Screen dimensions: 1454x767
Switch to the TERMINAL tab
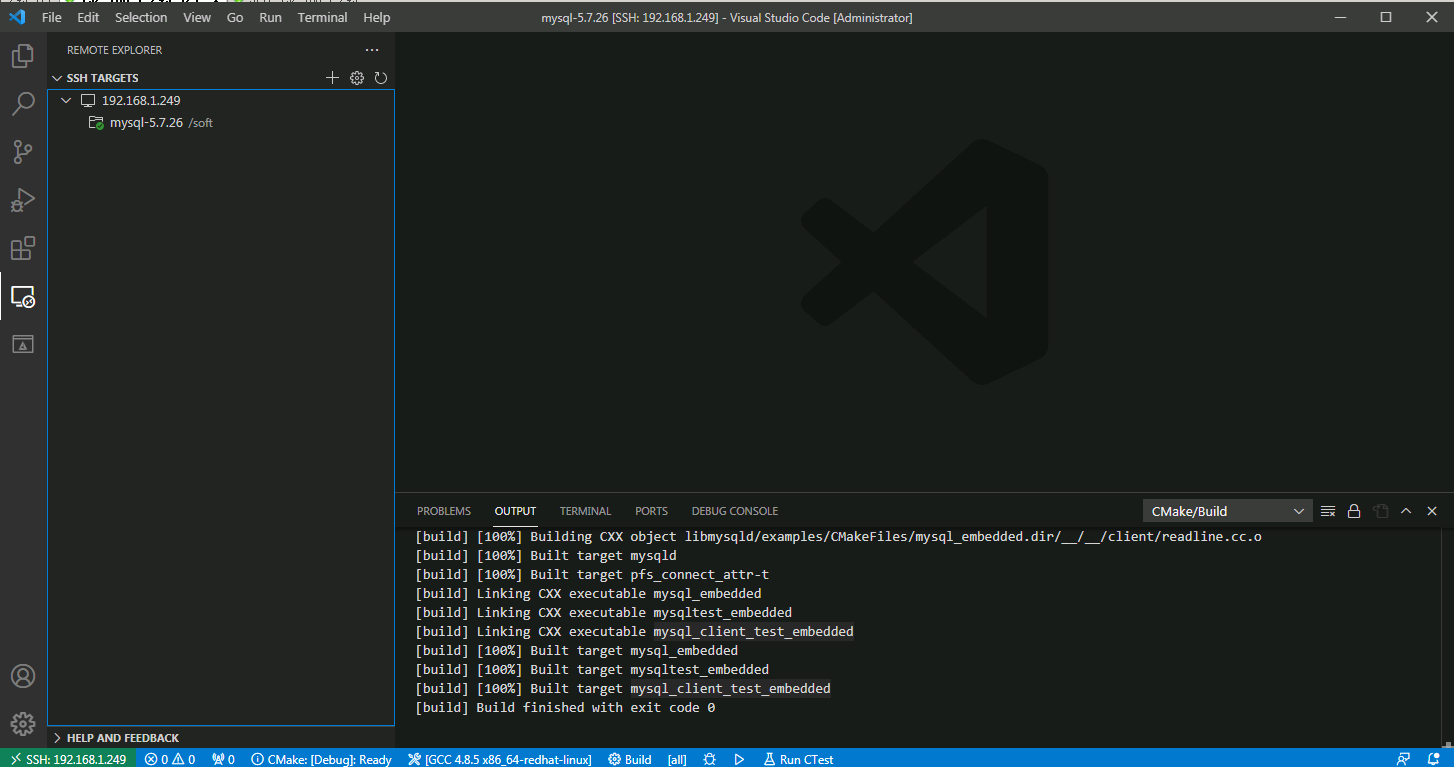point(585,511)
